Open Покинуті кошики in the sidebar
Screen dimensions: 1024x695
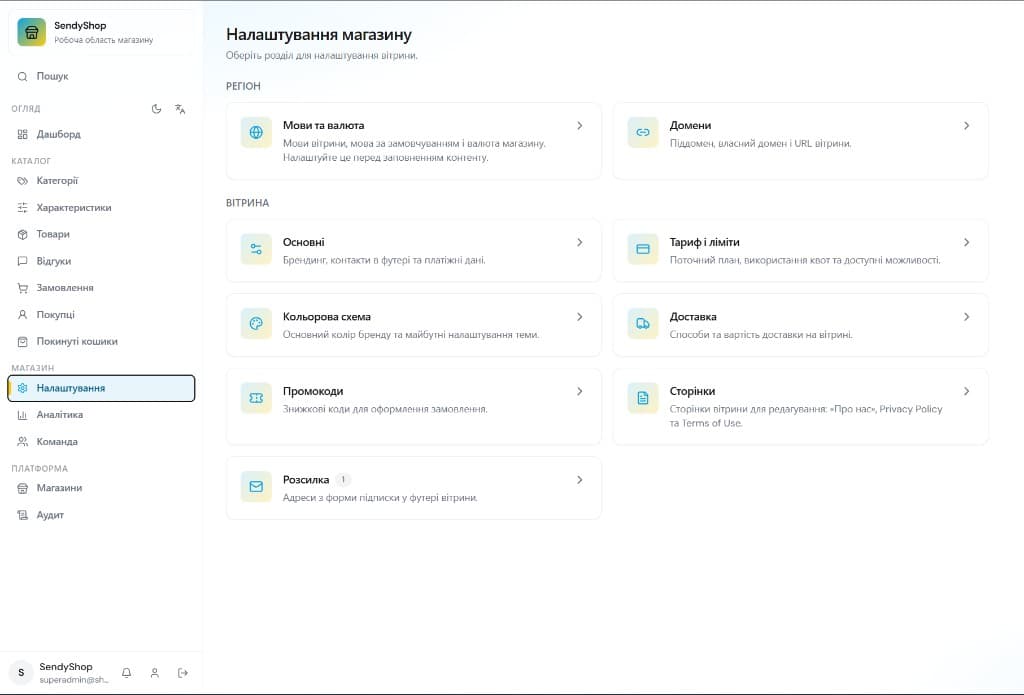point(101,342)
